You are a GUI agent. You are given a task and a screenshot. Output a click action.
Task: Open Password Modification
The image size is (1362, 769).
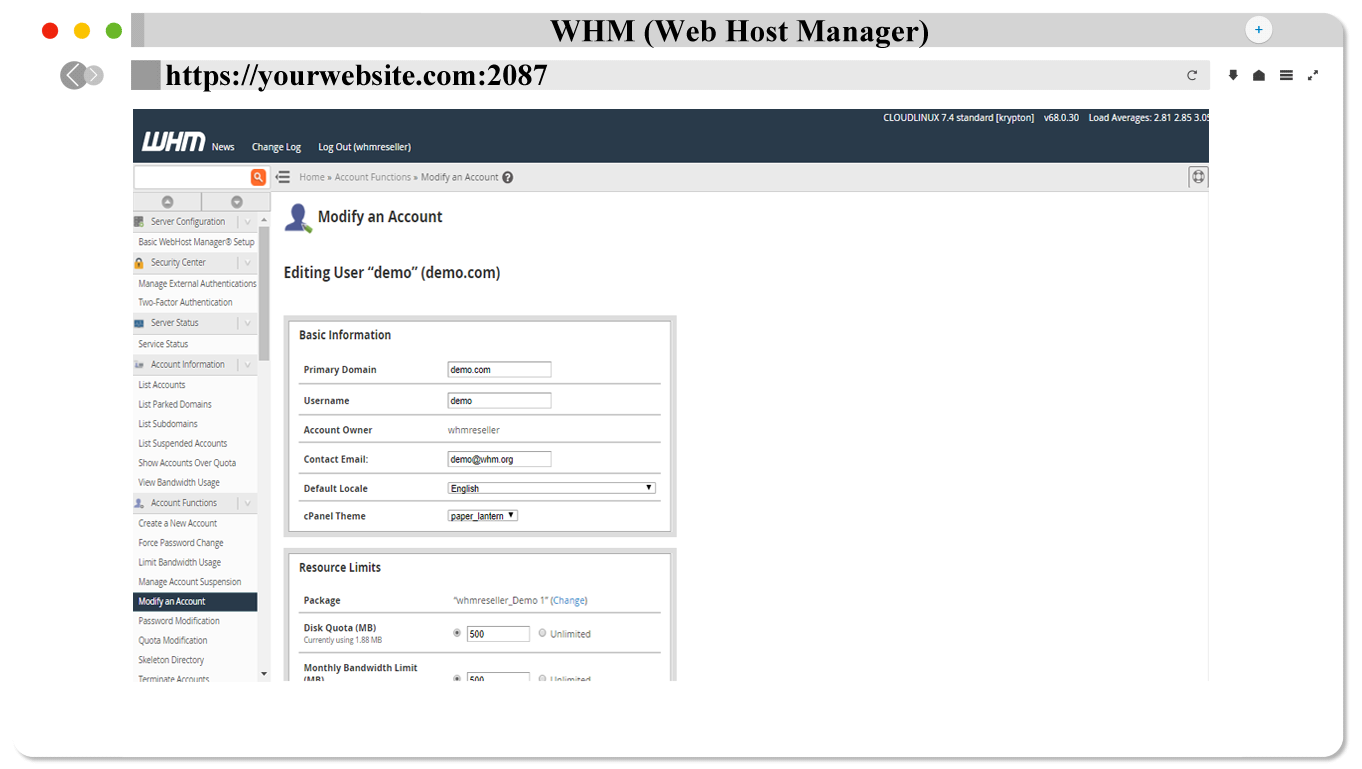click(x=179, y=621)
